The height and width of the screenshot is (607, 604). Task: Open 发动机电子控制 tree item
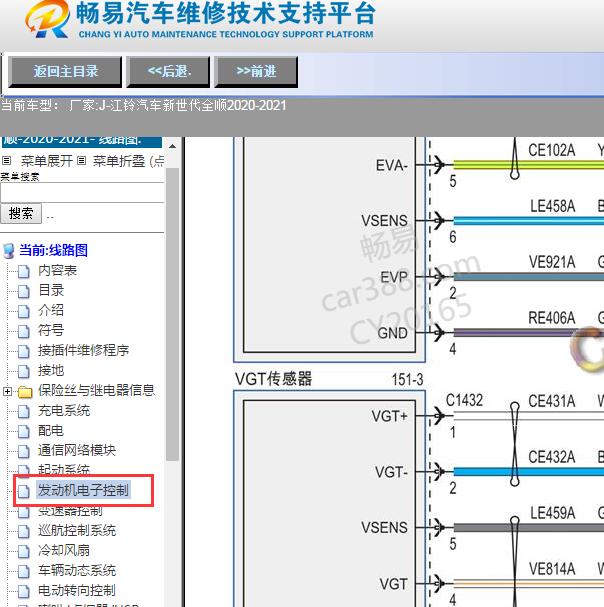click(x=83, y=490)
